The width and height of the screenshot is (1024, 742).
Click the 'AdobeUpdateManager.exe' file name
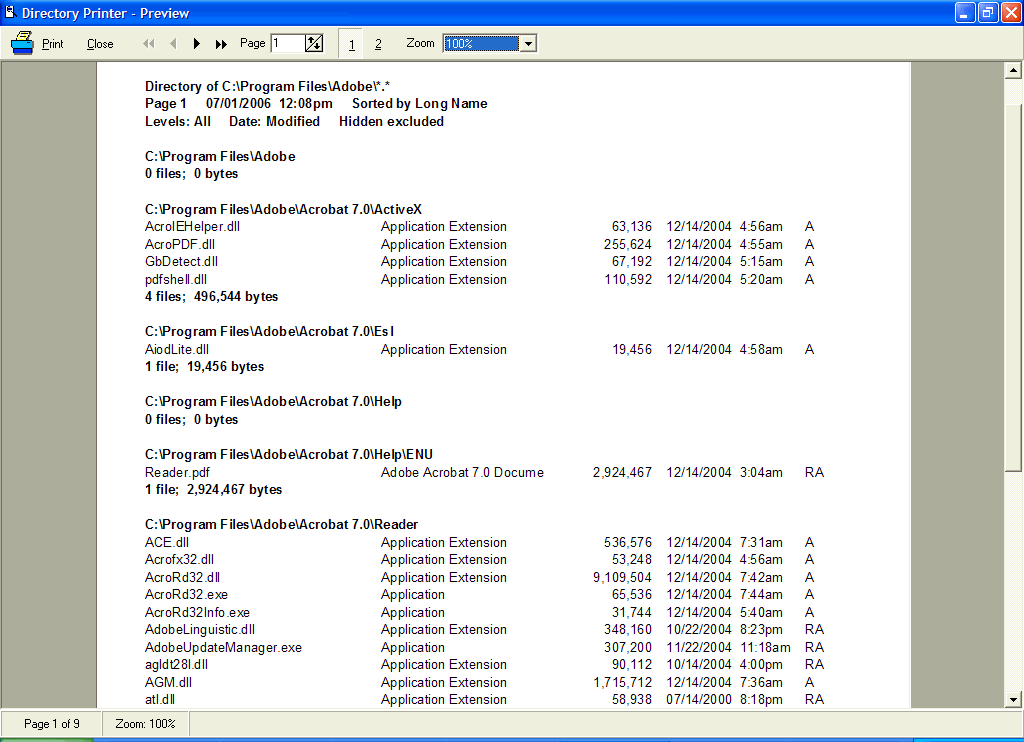(223, 648)
